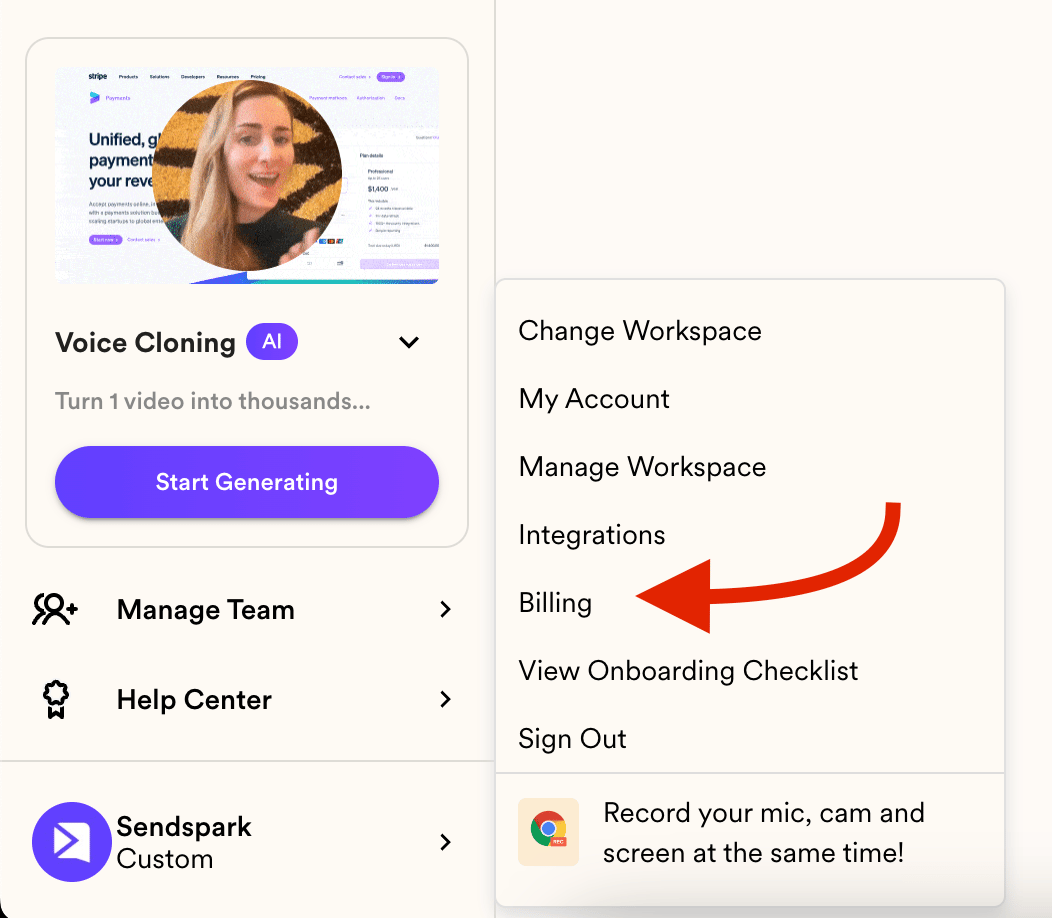Open Integrations menu entry
The height and width of the screenshot is (918, 1052).
click(x=592, y=535)
